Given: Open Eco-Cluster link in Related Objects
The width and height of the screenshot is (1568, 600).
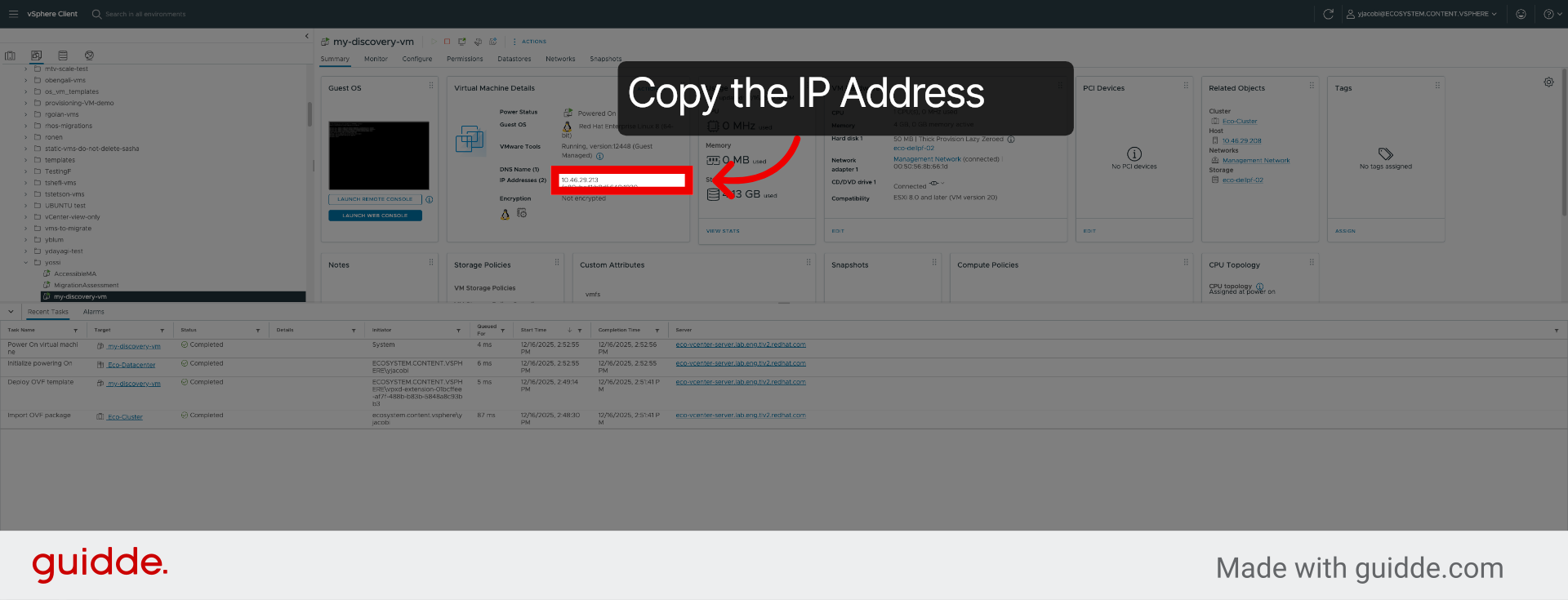Looking at the screenshot, I should coord(1240,121).
